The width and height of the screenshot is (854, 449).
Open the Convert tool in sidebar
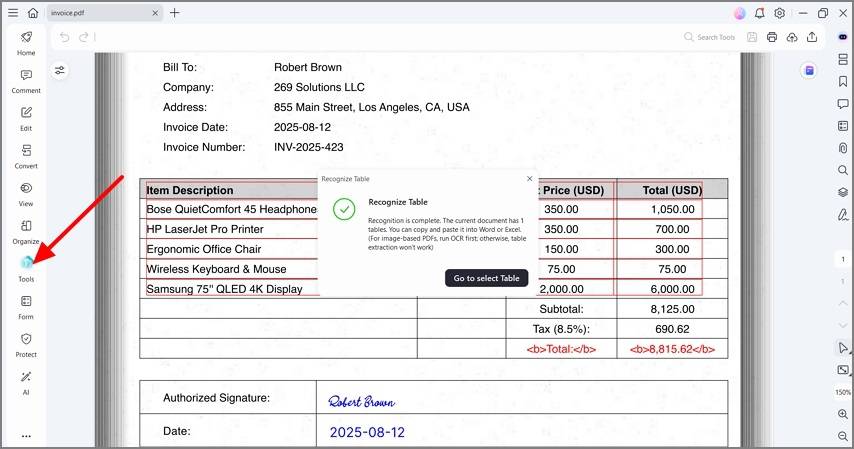[x=26, y=154]
